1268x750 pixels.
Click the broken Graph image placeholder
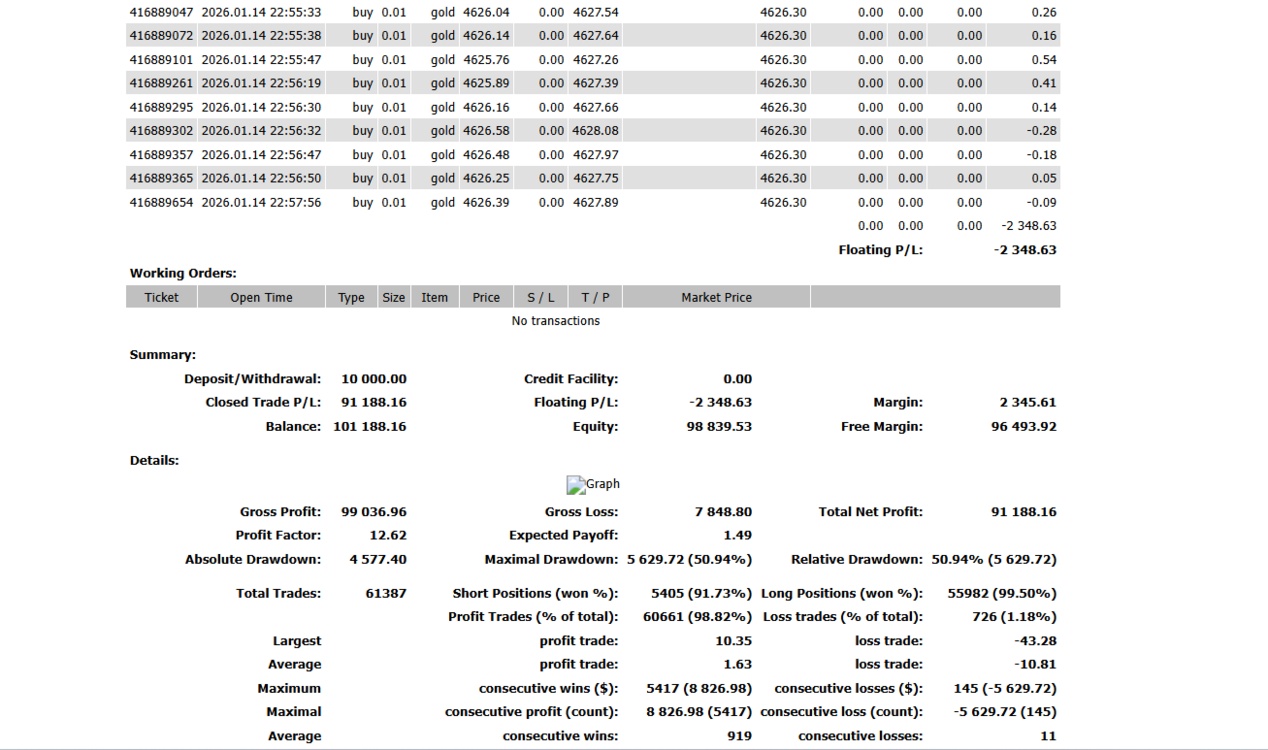click(593, 485)
